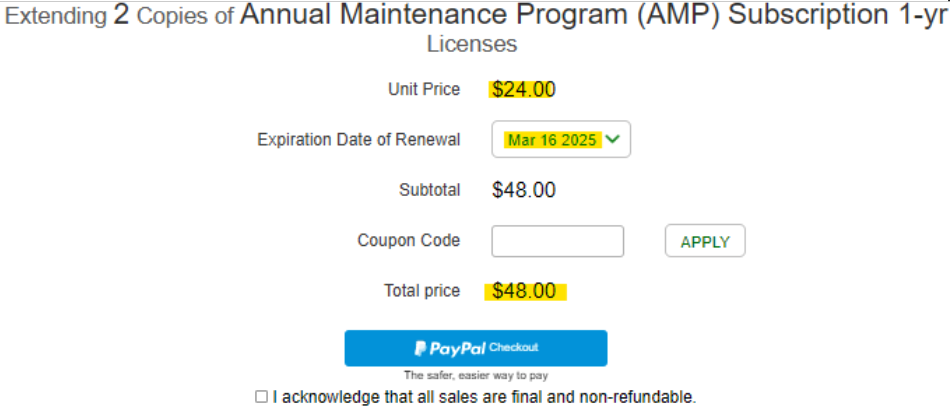
Task: Click the green chevron arrow in the date dropdown
Action: 613,139
